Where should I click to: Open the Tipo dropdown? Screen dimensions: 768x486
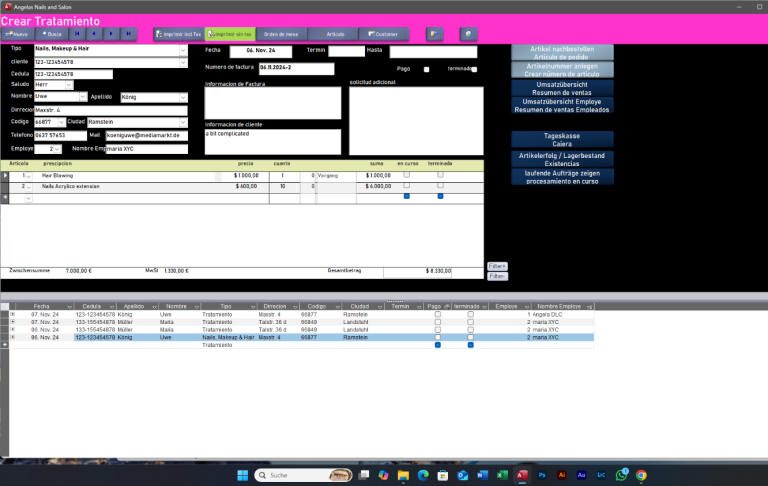tap(183, 48)
